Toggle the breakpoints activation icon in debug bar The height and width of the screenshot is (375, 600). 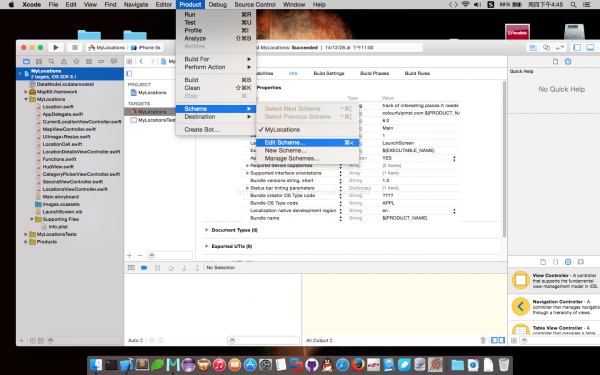pyautogui.click(x=144, y=268)
